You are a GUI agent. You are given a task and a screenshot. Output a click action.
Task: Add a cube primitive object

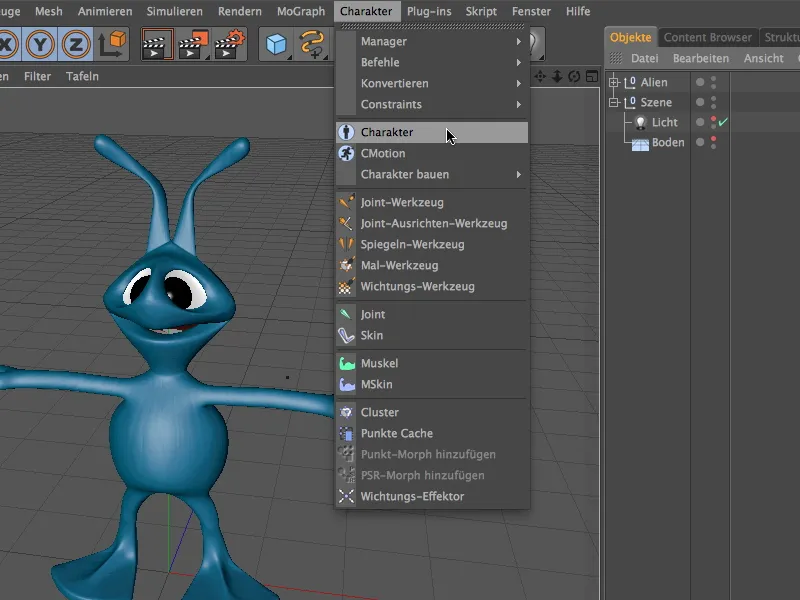pyautogui.click(x=276, y=44)
